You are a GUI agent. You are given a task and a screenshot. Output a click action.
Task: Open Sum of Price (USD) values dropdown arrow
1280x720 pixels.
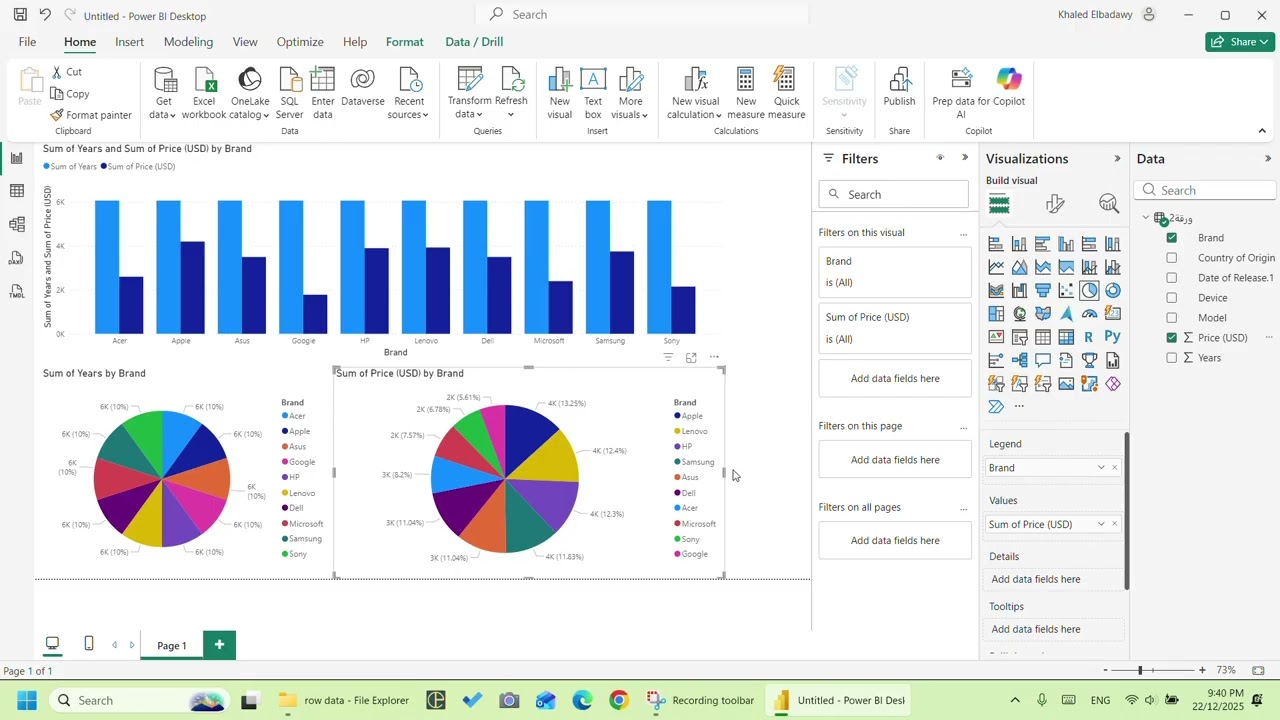point(1101,524)
